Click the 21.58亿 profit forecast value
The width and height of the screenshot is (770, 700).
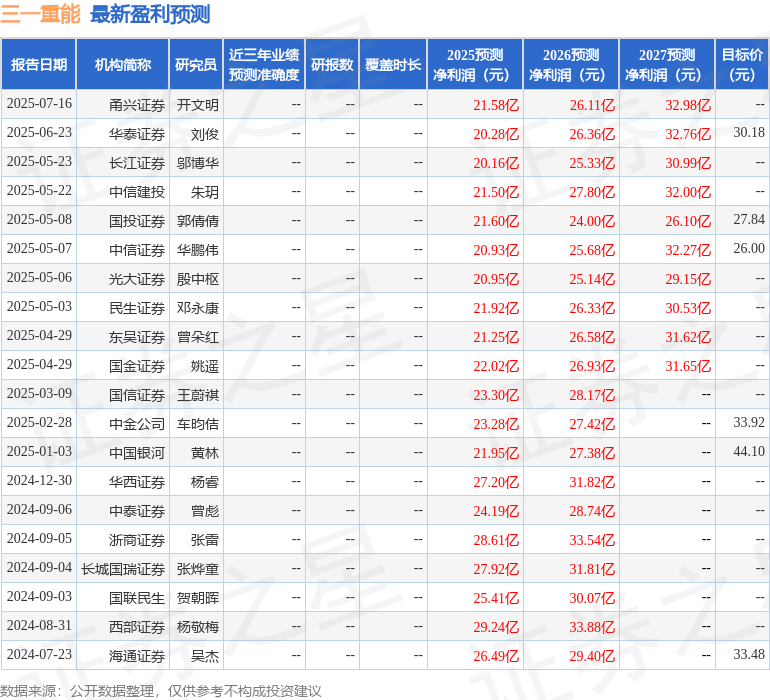point(496,105)
